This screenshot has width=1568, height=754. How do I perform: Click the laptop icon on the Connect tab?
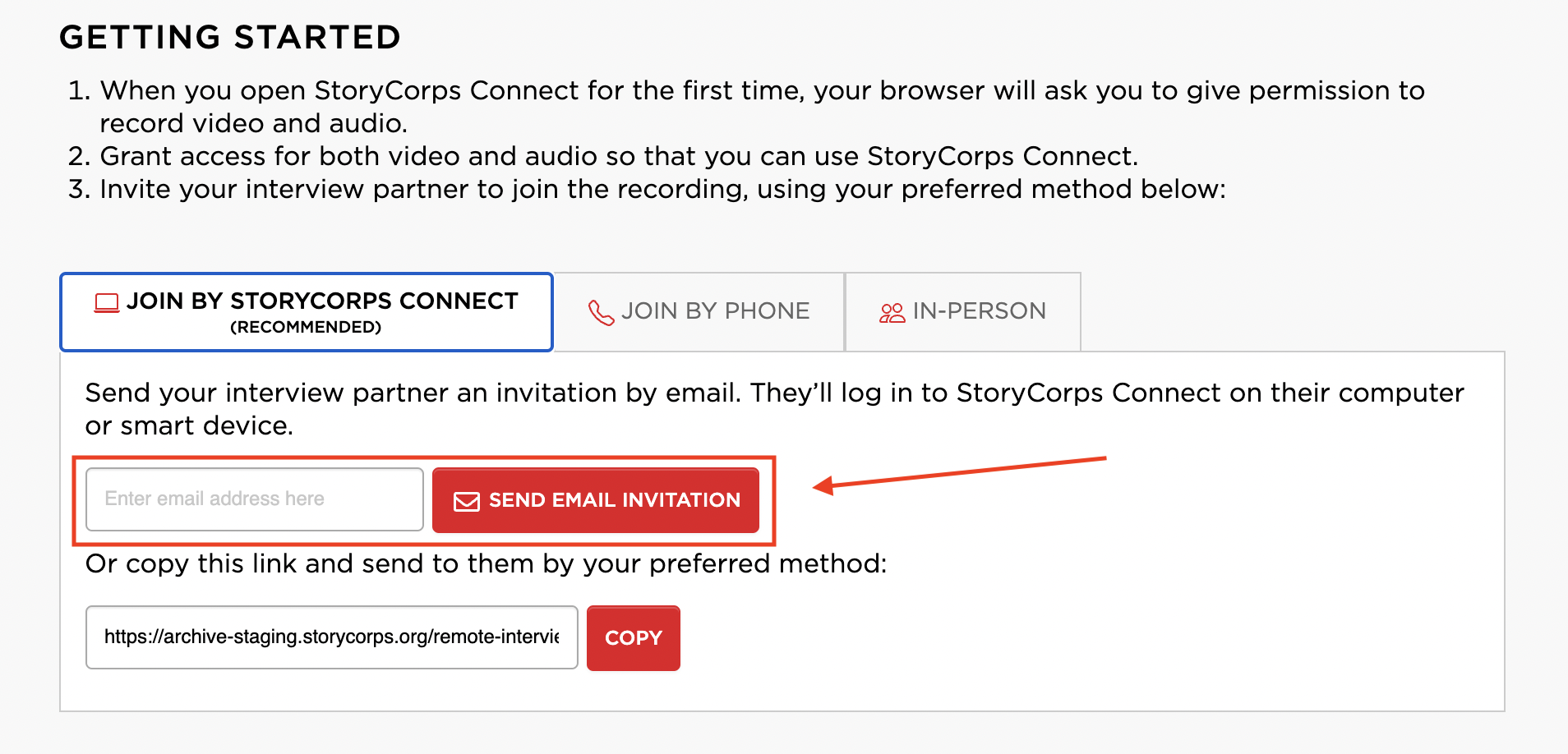(107, 303)
